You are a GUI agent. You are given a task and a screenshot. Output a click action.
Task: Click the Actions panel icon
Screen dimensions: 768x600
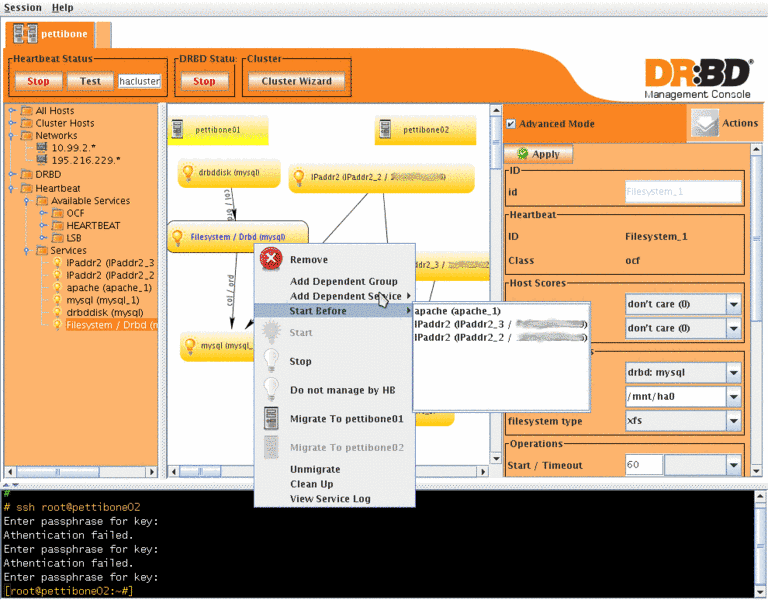(x=704, y=122)
